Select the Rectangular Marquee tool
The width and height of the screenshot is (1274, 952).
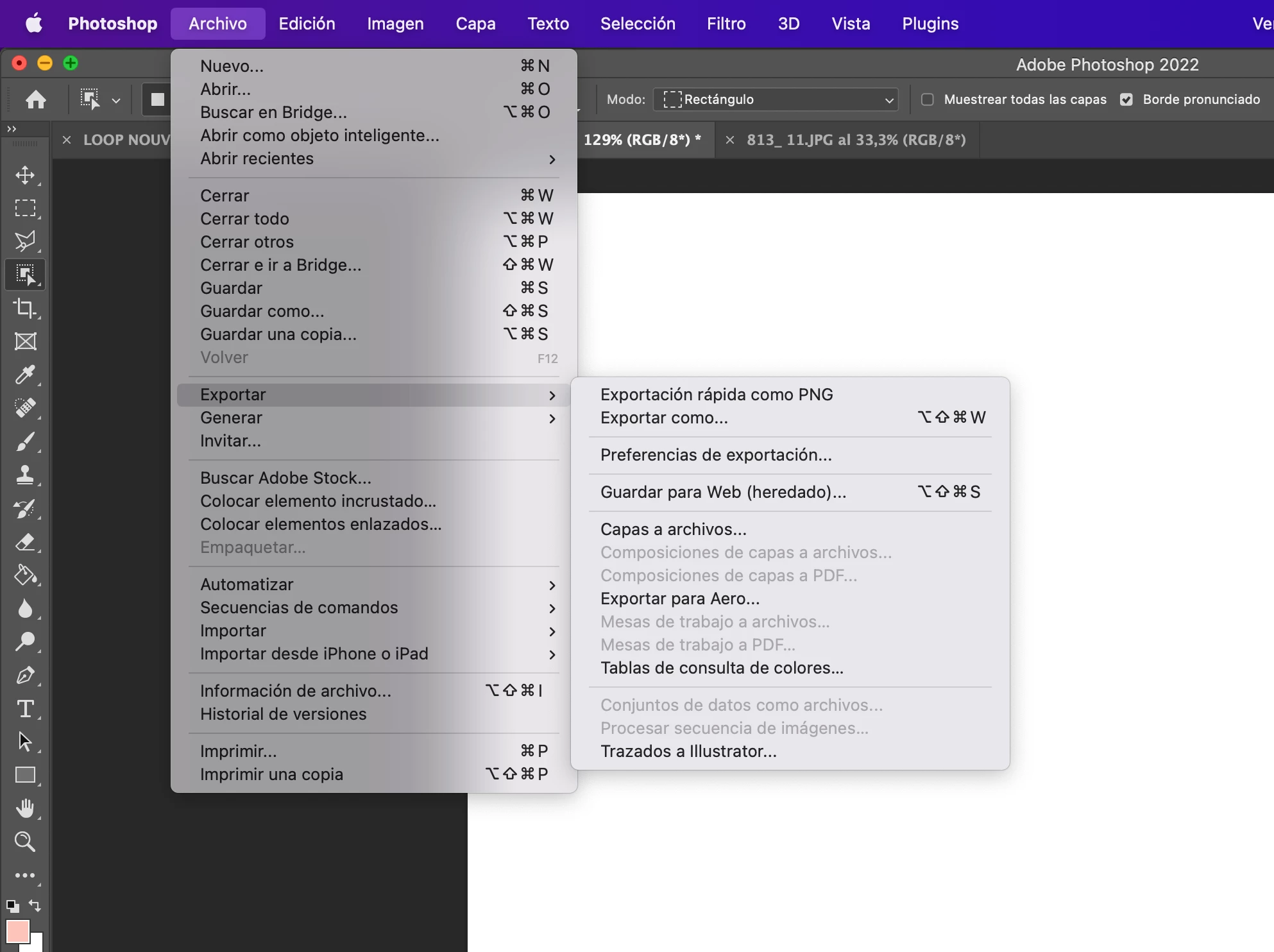click(x=25, y=208)
